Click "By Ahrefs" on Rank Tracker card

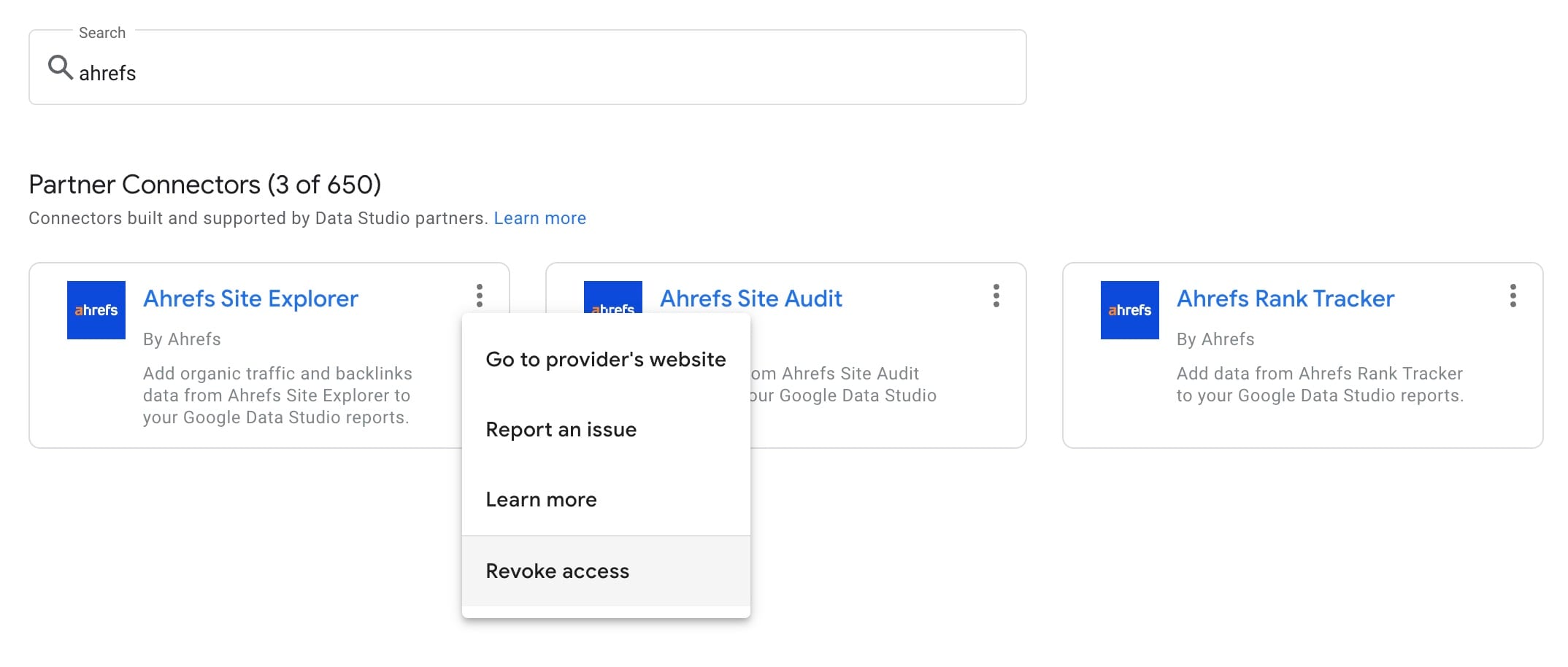click(1215, 339)
